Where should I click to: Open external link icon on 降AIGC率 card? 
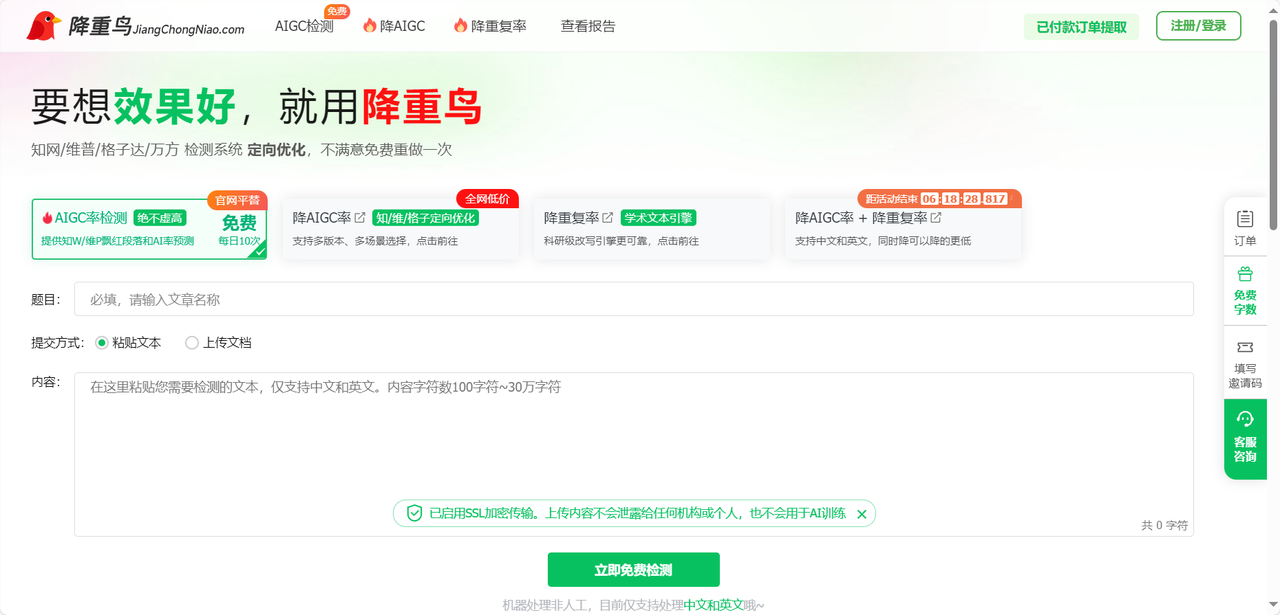360,217
